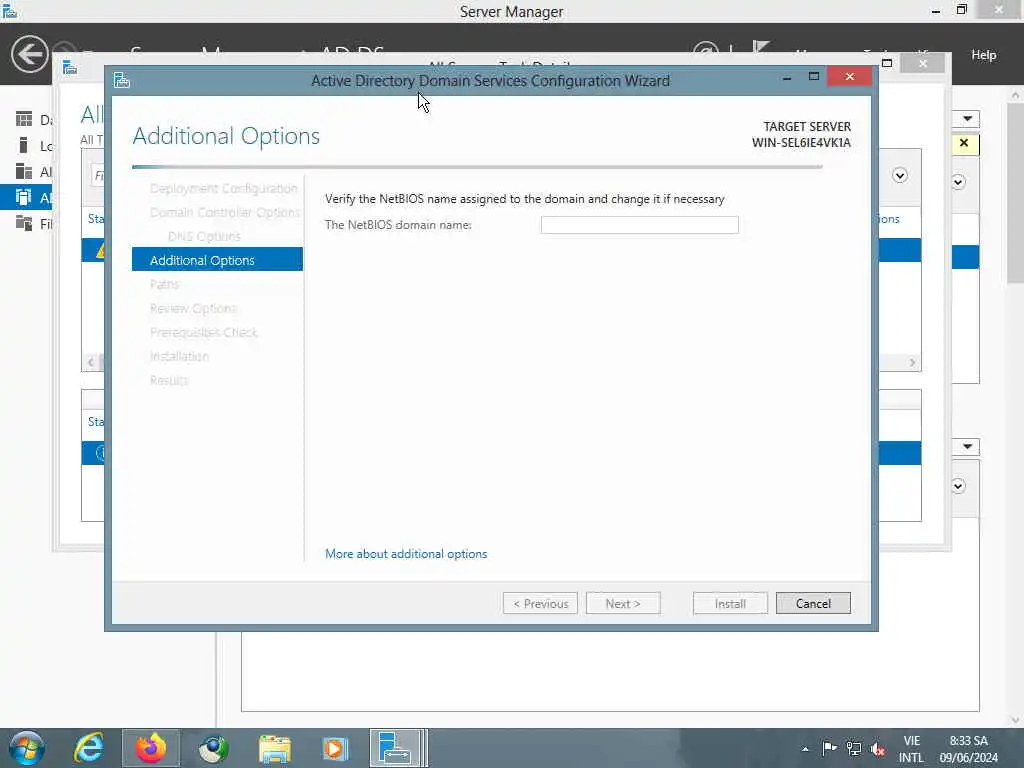Select Domain Controller Options step

pos(225,212)
